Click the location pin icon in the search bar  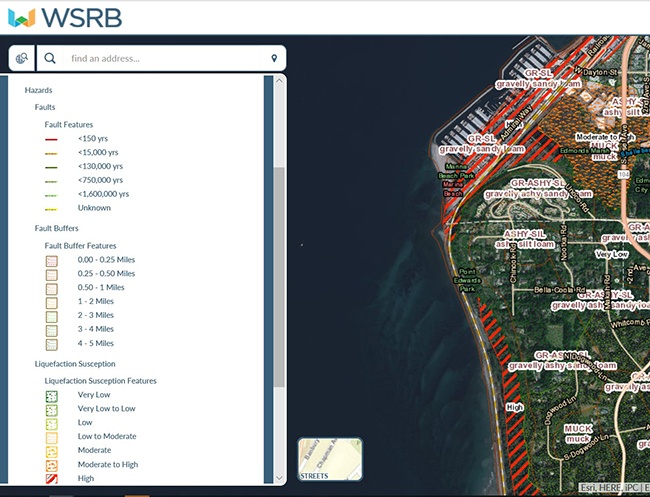(x=274, y=58)
